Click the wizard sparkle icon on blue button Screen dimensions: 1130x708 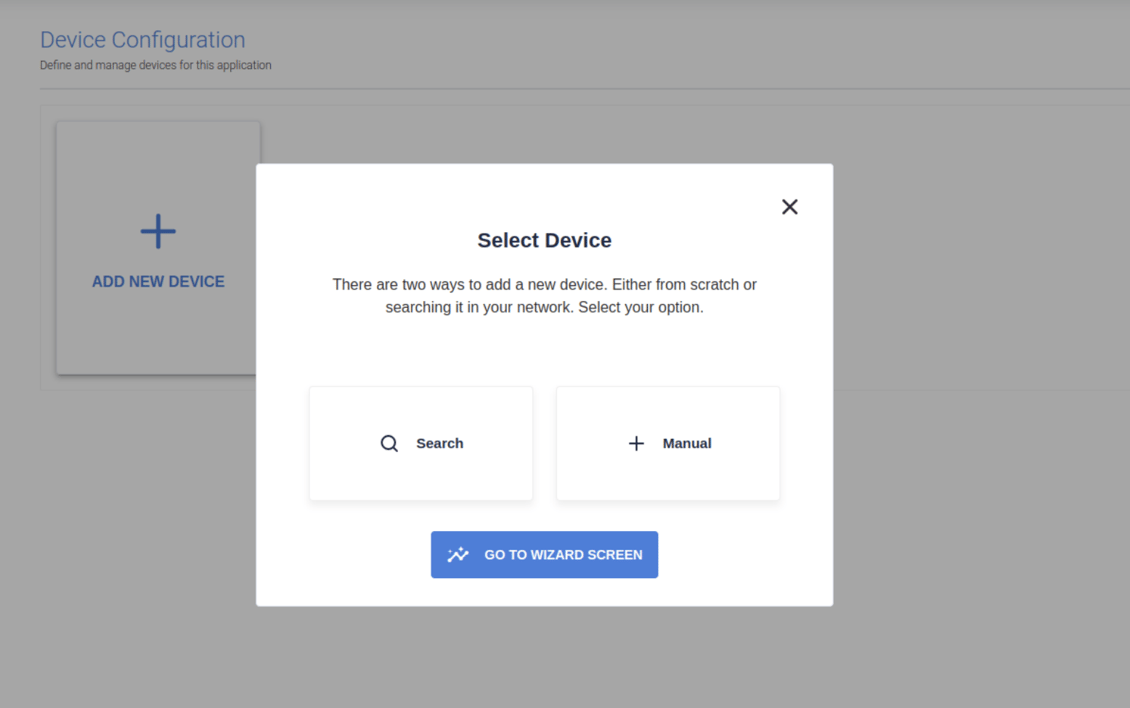458,555
